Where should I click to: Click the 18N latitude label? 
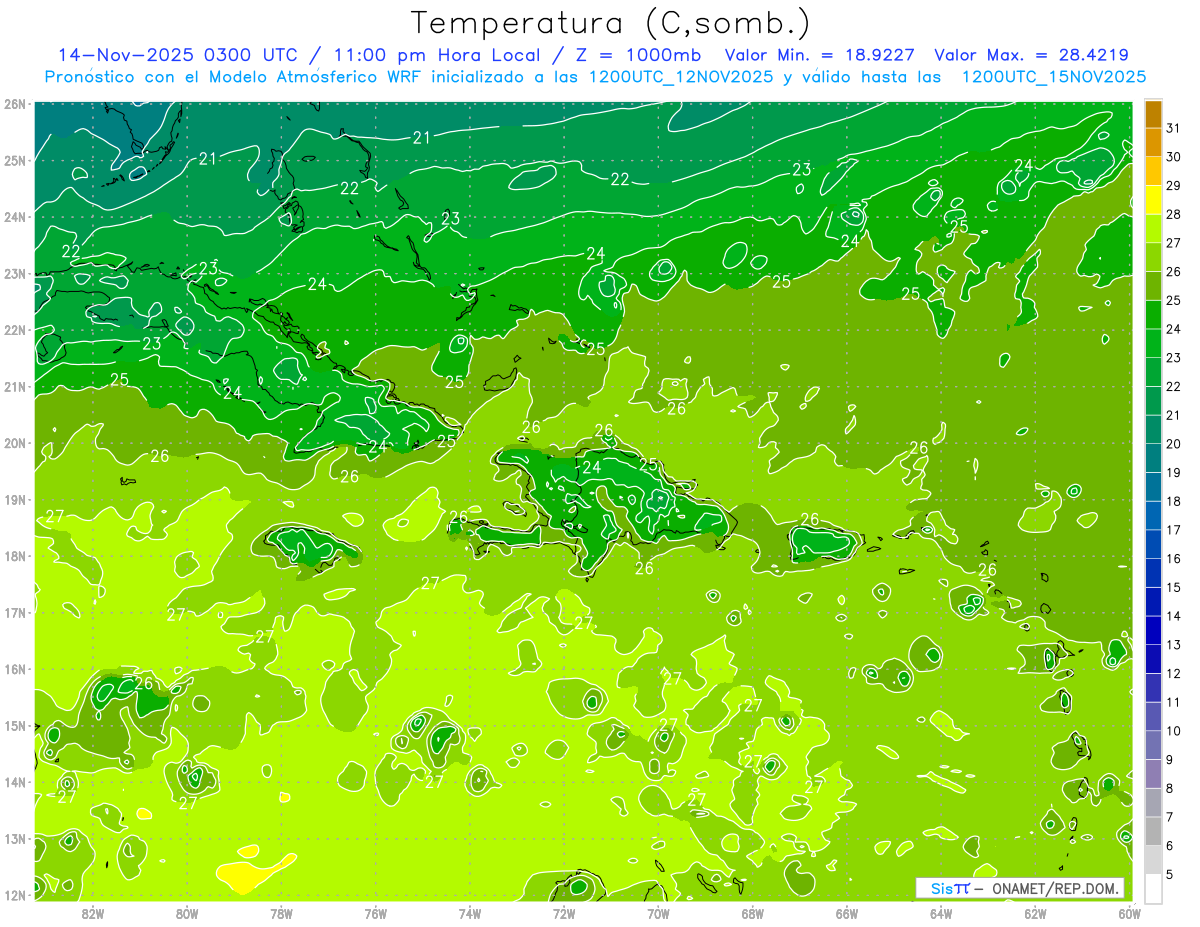pos(14,556)
